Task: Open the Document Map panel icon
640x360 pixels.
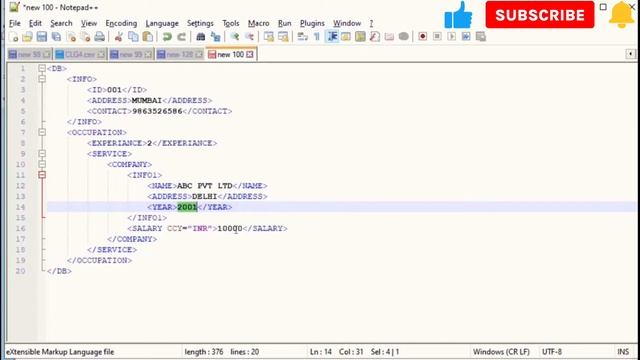Action: tap(360, 37)
